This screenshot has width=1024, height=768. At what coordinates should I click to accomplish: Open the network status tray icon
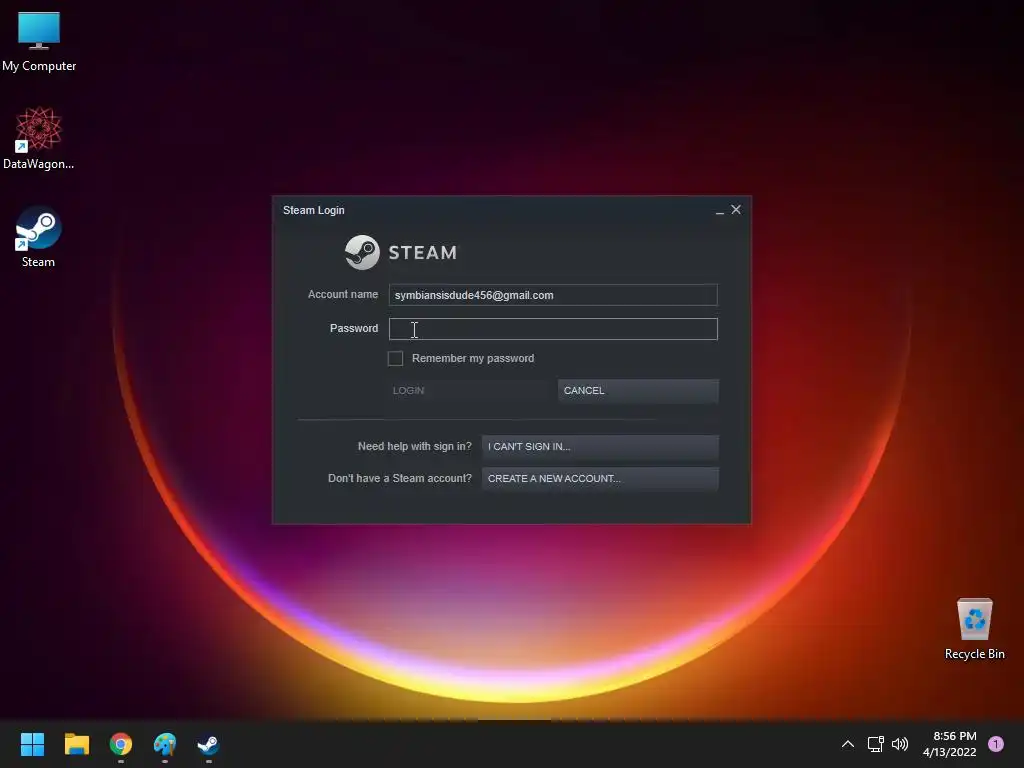(875, 744)
